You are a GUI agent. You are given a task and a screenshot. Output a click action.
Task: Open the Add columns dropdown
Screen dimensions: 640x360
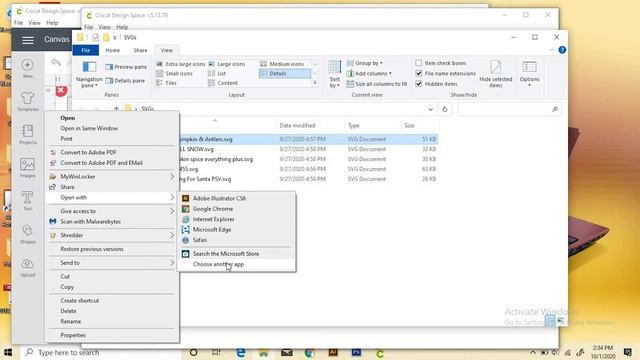pos(369,73)
